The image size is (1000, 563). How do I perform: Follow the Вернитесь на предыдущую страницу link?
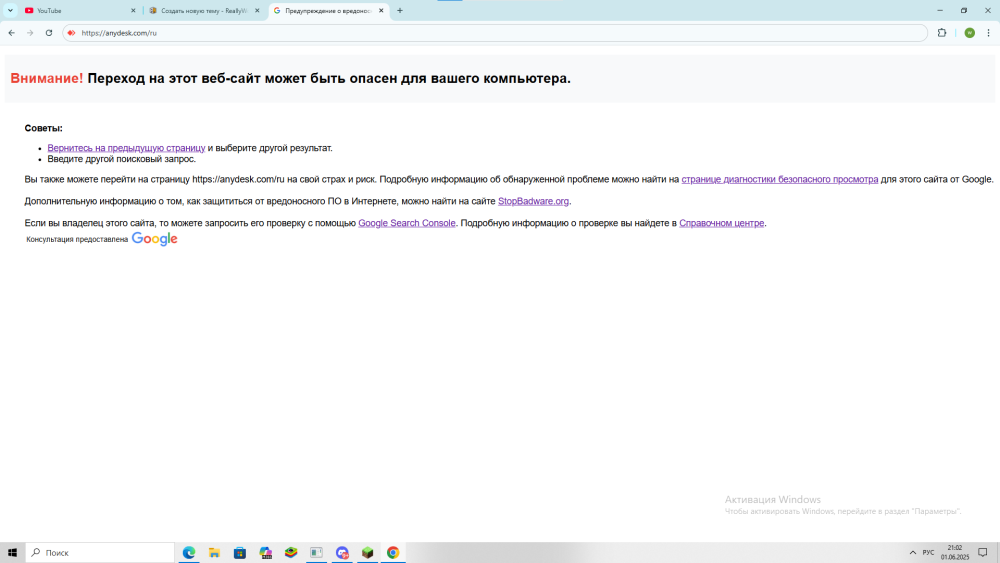pyautogui.click(x=126, y=148)
